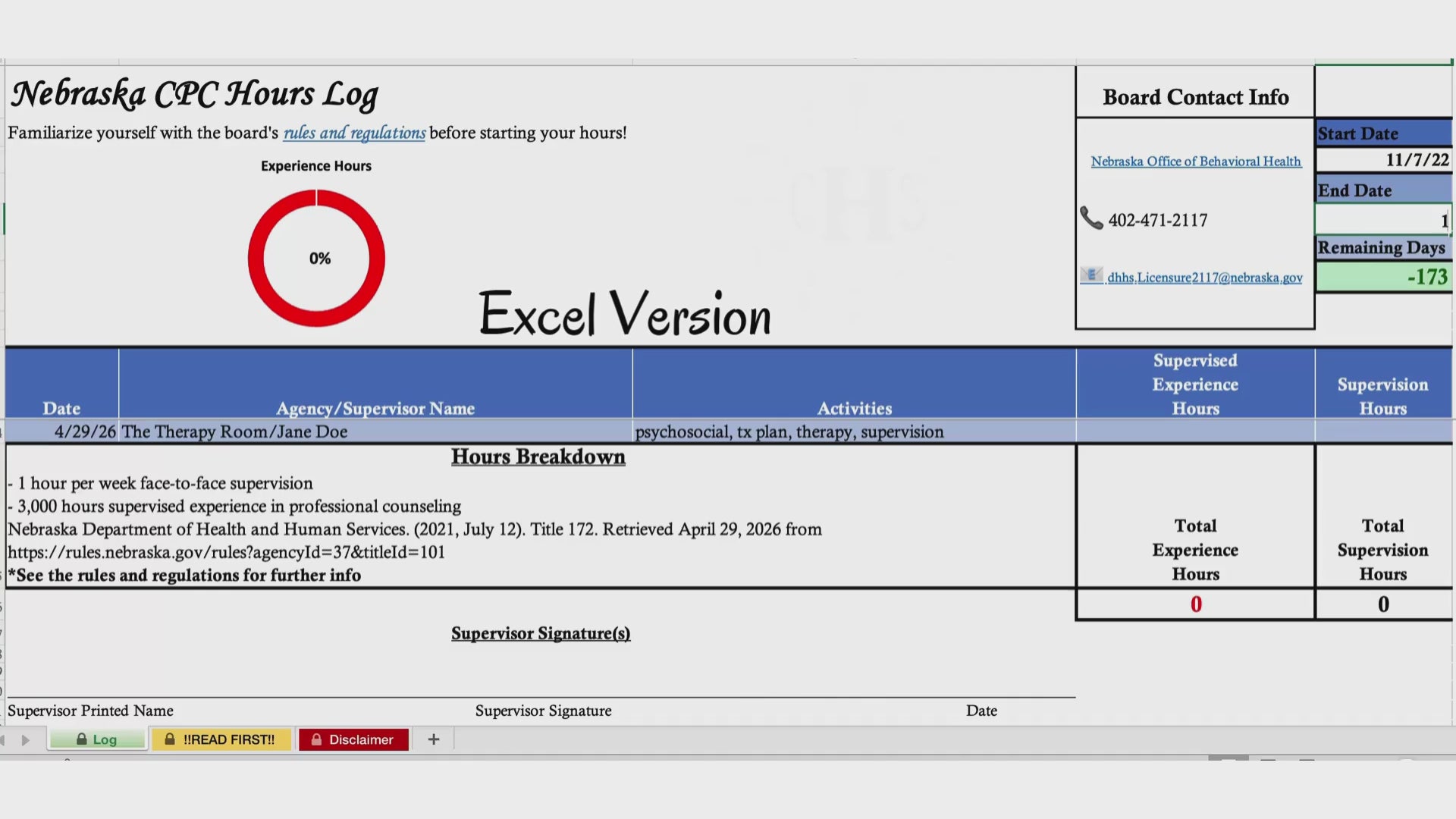Click the Experience Hours donut chart

click(316, 259)
